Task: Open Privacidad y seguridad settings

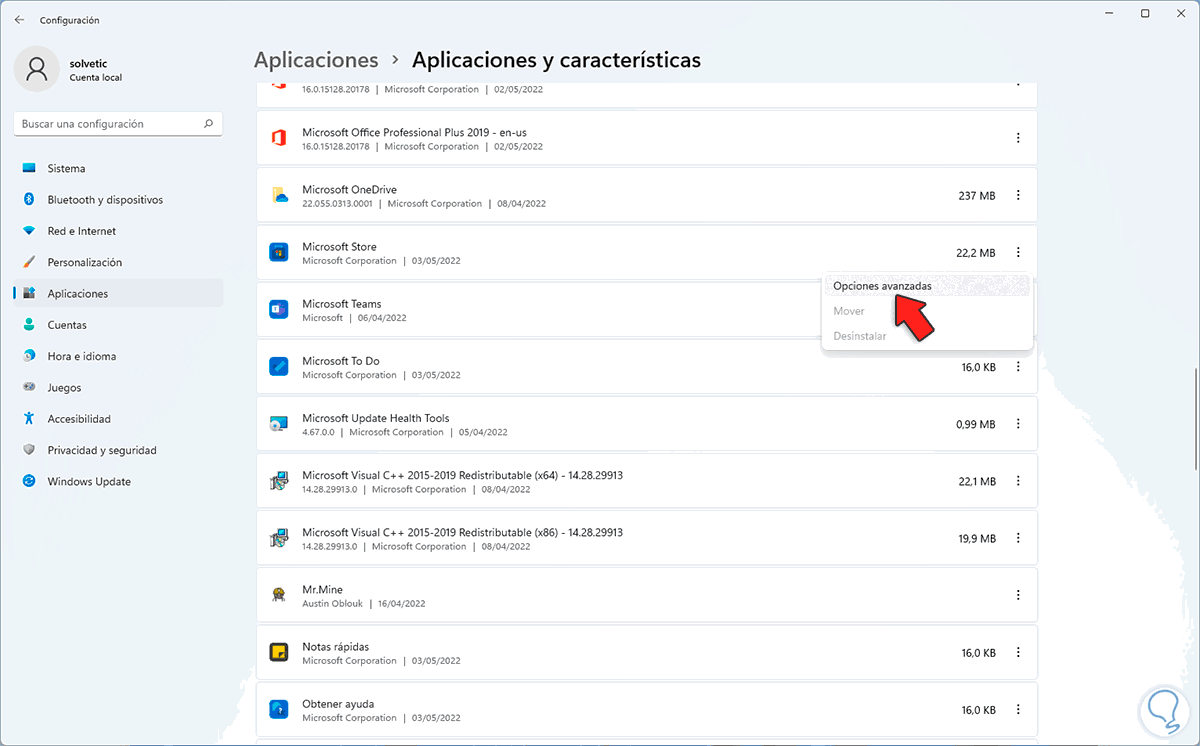Action: click(x=101, y=450)
